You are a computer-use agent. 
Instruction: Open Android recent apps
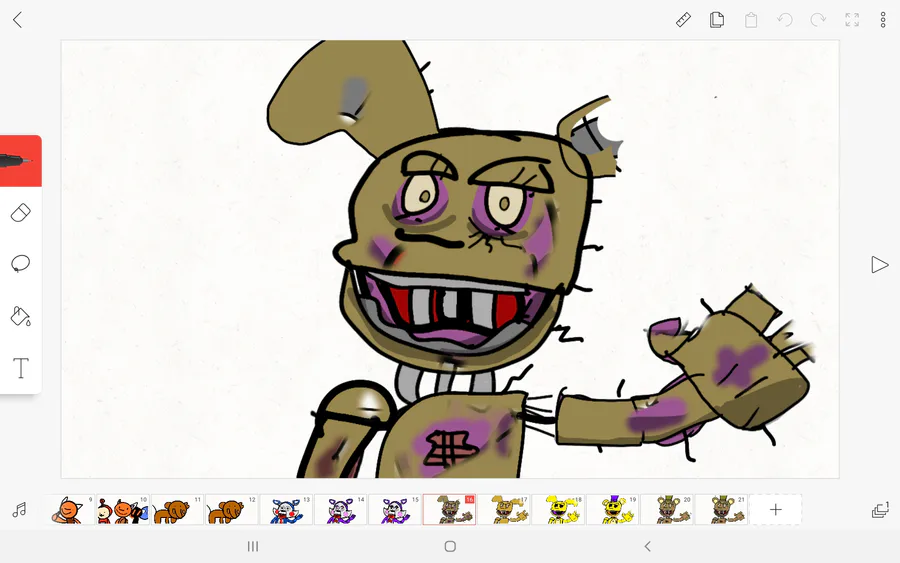click(x=253, y=546)
